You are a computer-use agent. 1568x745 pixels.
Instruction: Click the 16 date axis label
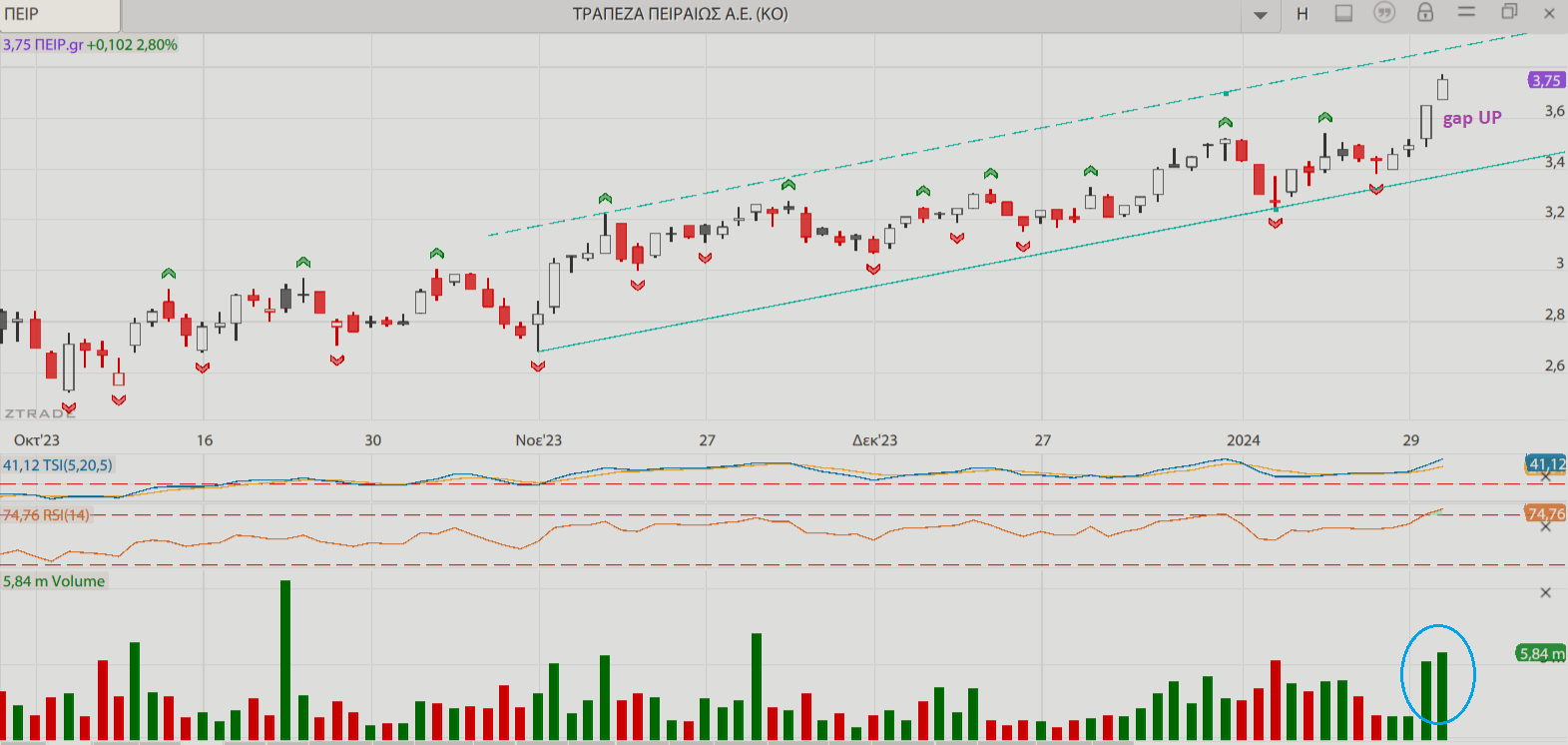[205, 440]
